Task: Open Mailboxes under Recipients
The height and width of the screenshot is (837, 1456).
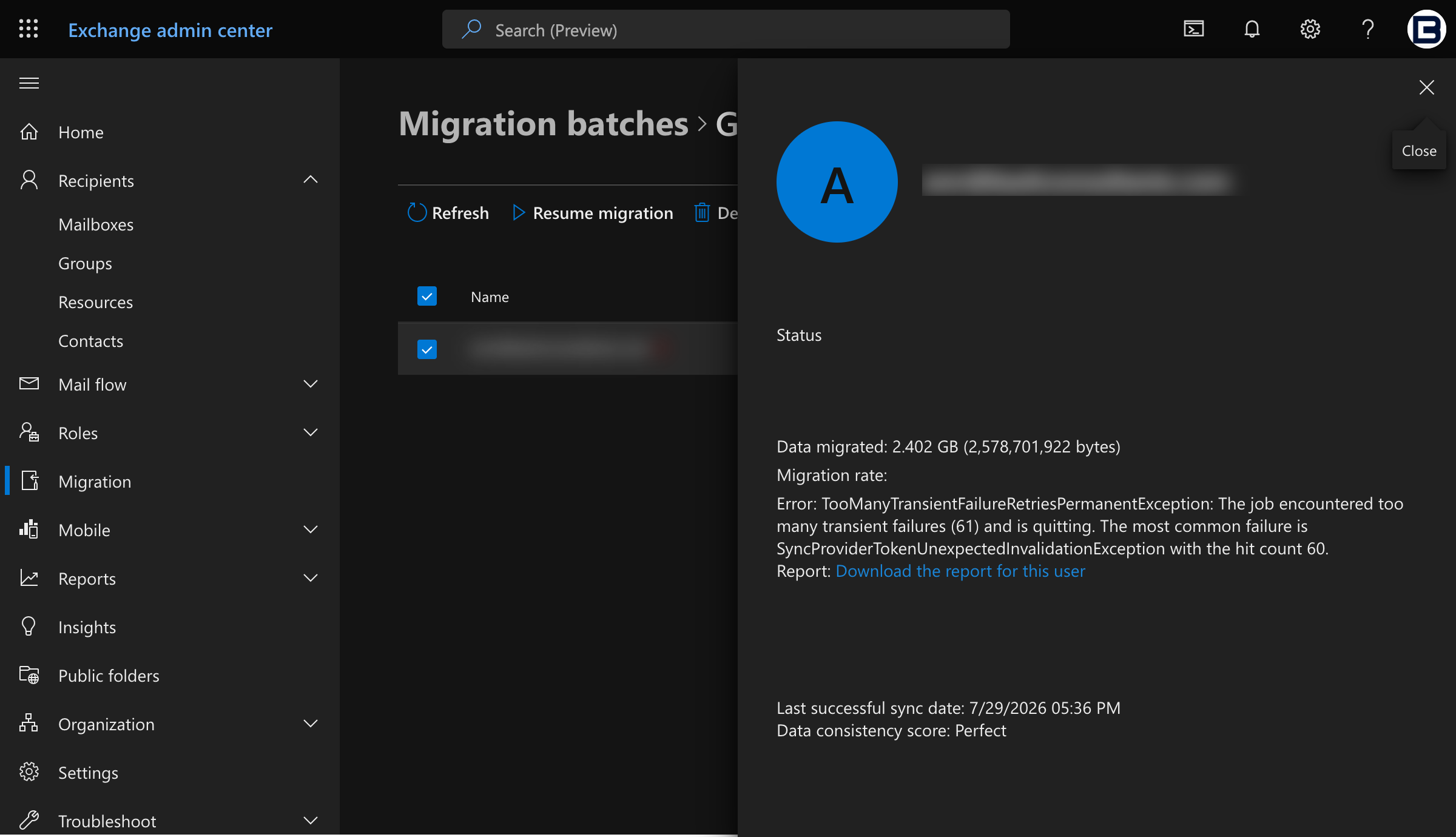Action: [96, 224]
